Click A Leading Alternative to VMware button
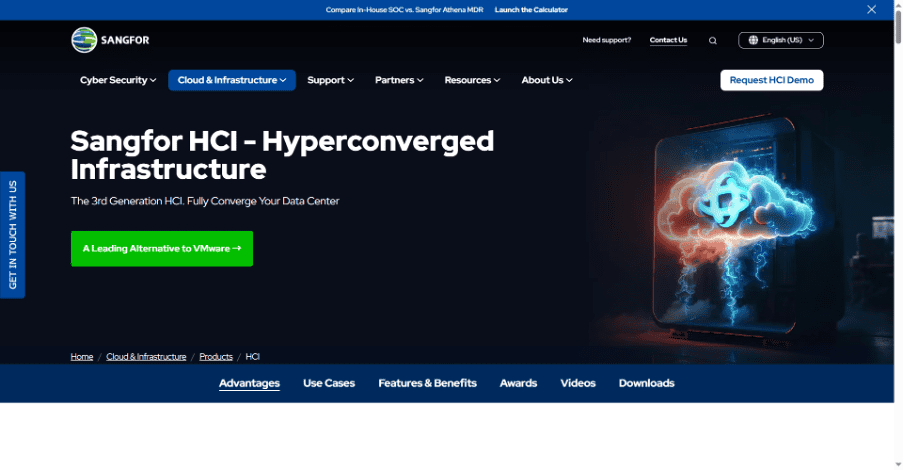 162,248
